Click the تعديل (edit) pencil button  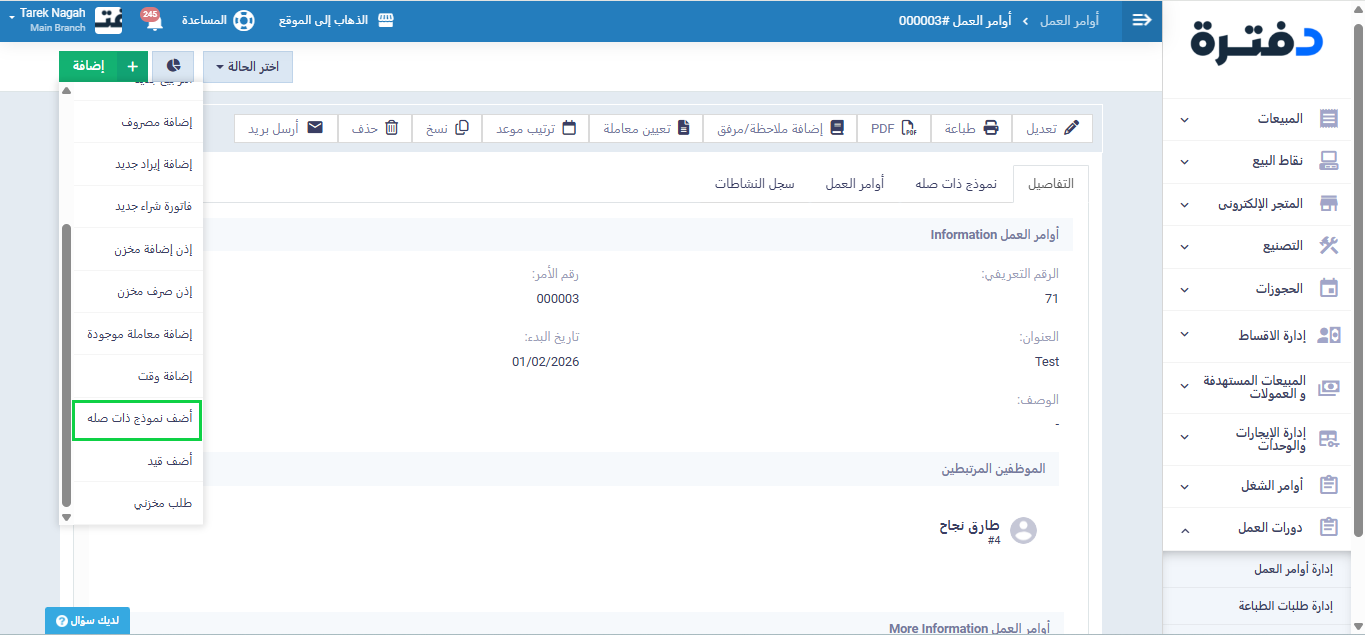click(1053, 128)
